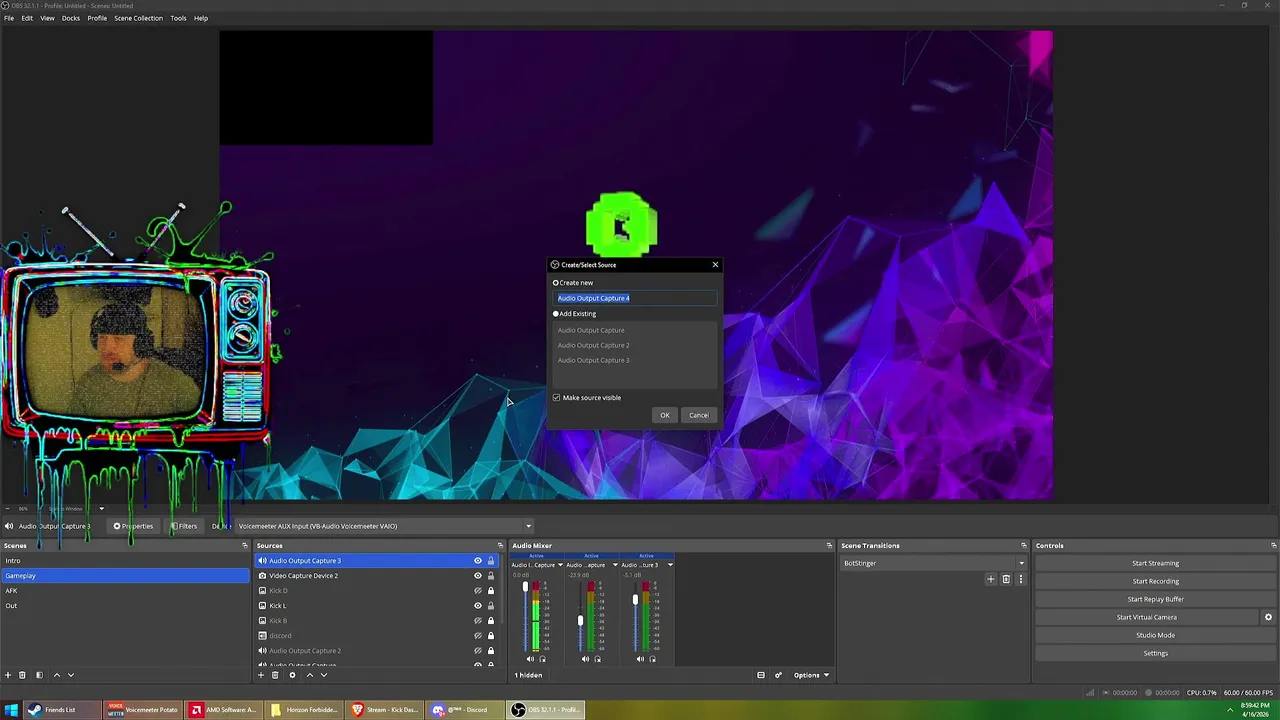Move scene down arrow in Scenes dock

point(70,675)
